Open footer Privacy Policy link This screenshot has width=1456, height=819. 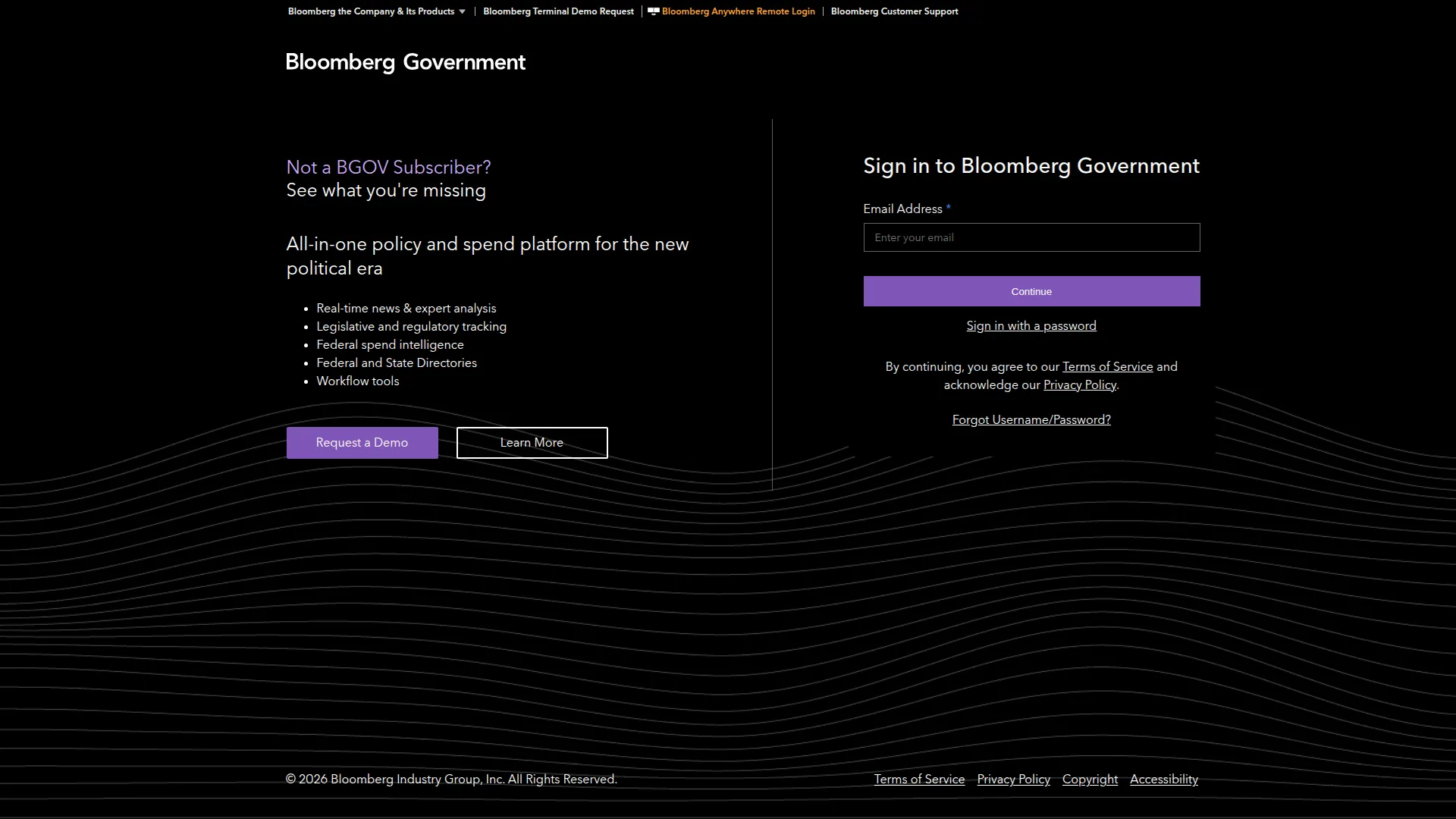point(1013,780)
